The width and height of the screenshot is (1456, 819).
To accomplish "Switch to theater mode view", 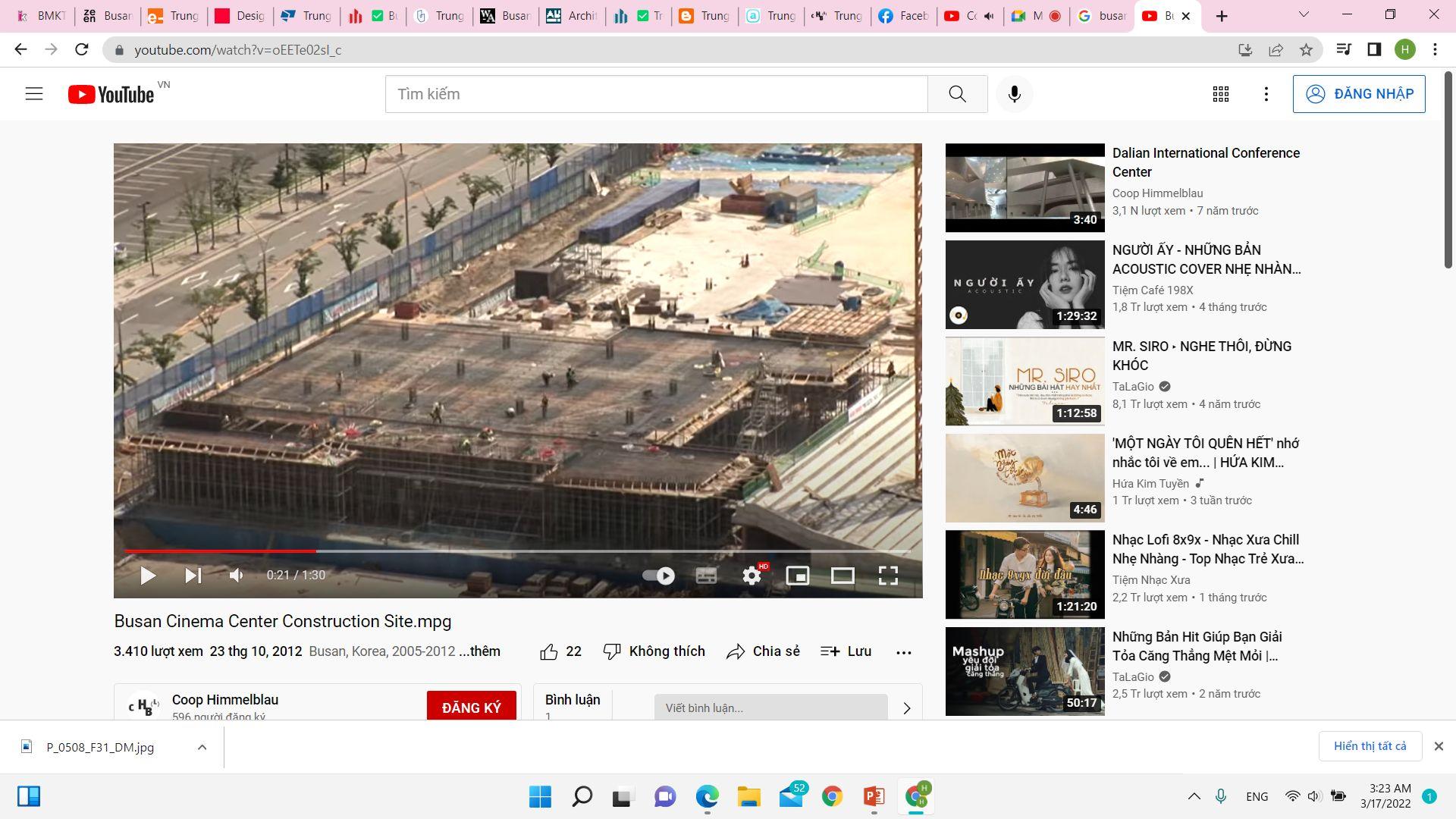I will (x=843, y=576).
